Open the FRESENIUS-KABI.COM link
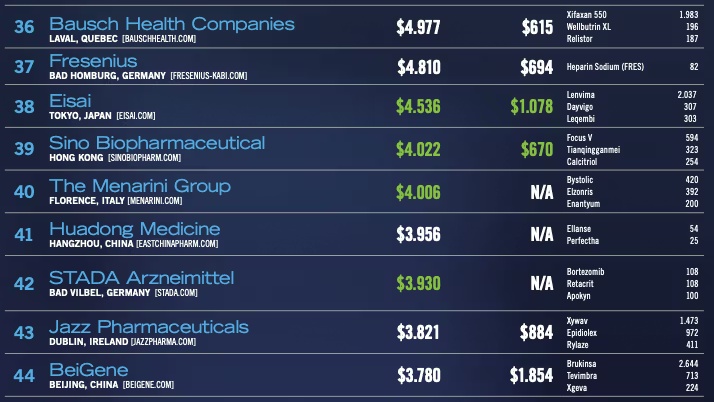714x402 pixels. tap(218, 76)
